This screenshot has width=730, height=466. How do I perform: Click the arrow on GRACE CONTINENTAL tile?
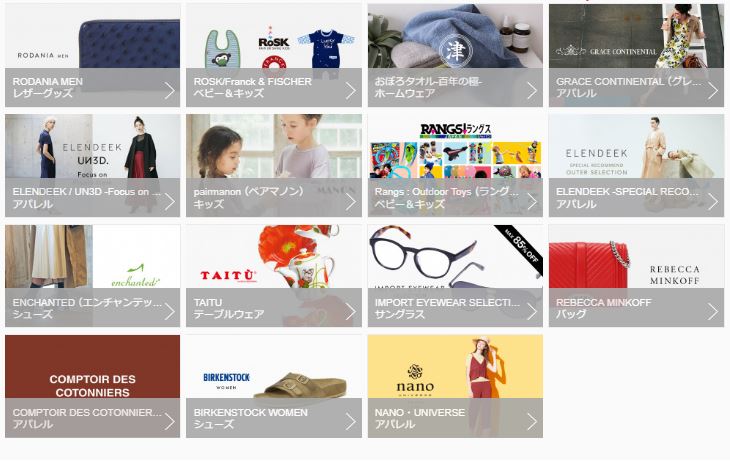pyautogui.click(x=713, y=90)
